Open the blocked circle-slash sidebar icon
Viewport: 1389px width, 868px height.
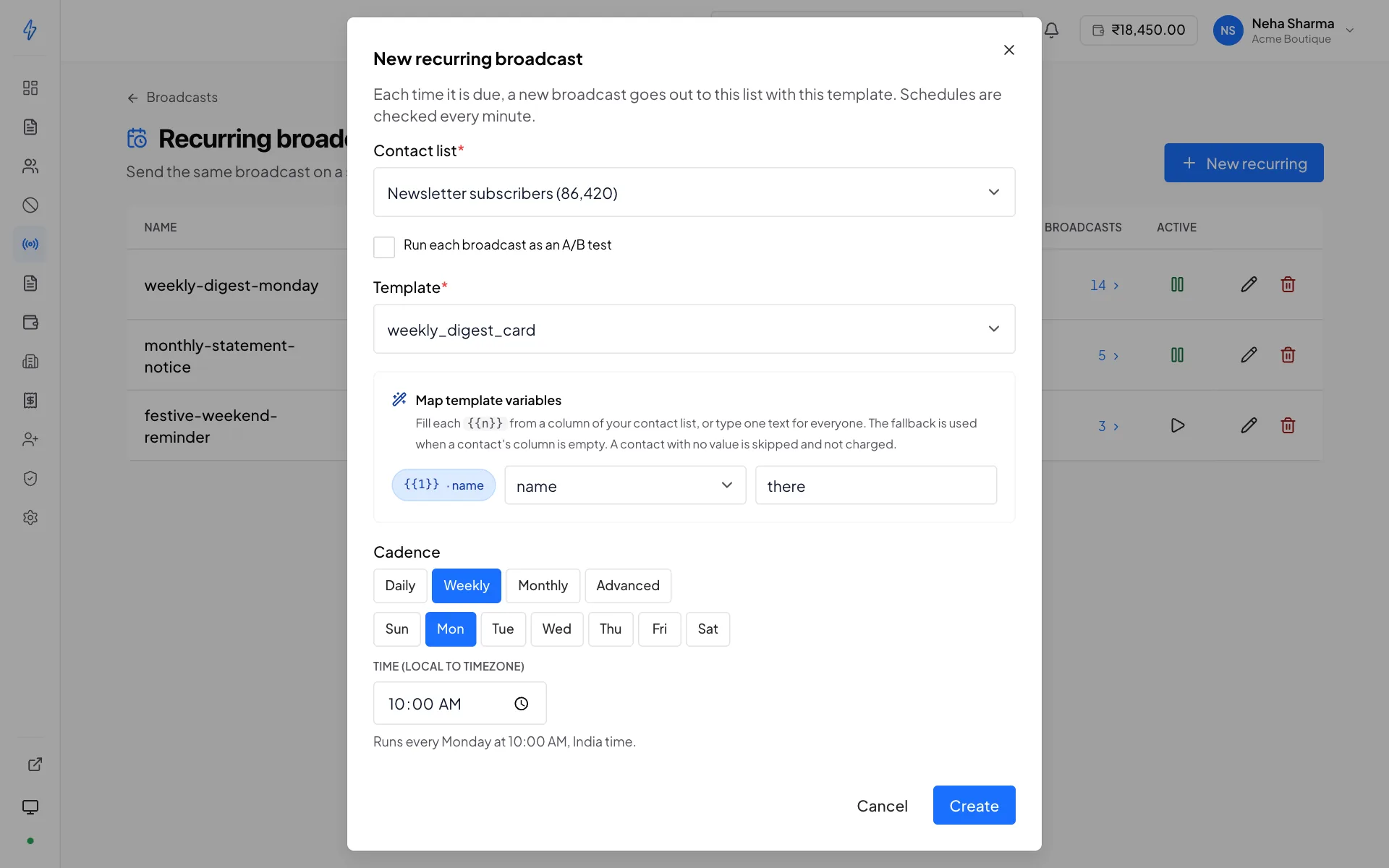pyautogui.click(x=30, y=205)
